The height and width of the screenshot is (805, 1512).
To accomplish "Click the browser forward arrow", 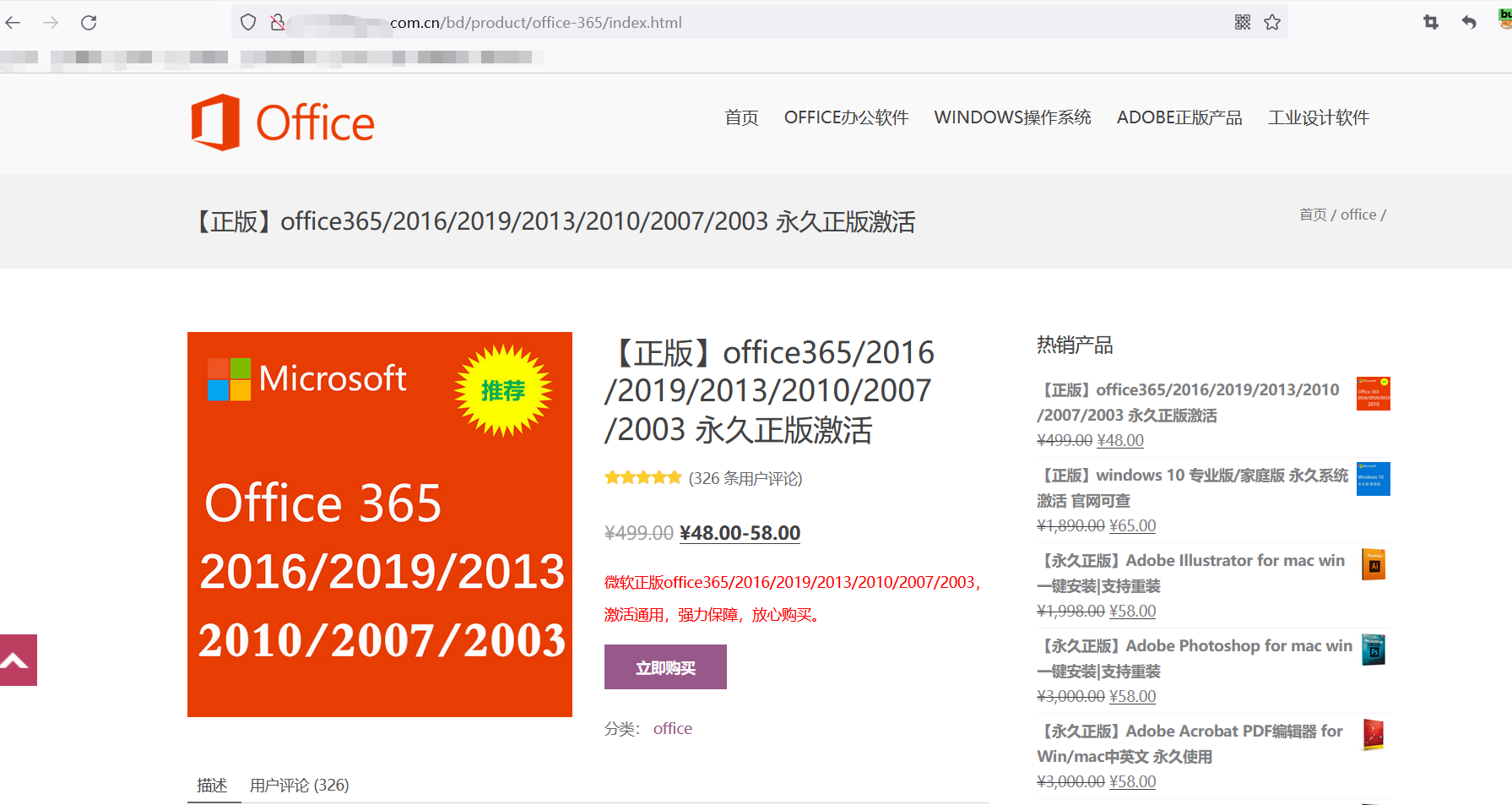I will tap(51, 23).
